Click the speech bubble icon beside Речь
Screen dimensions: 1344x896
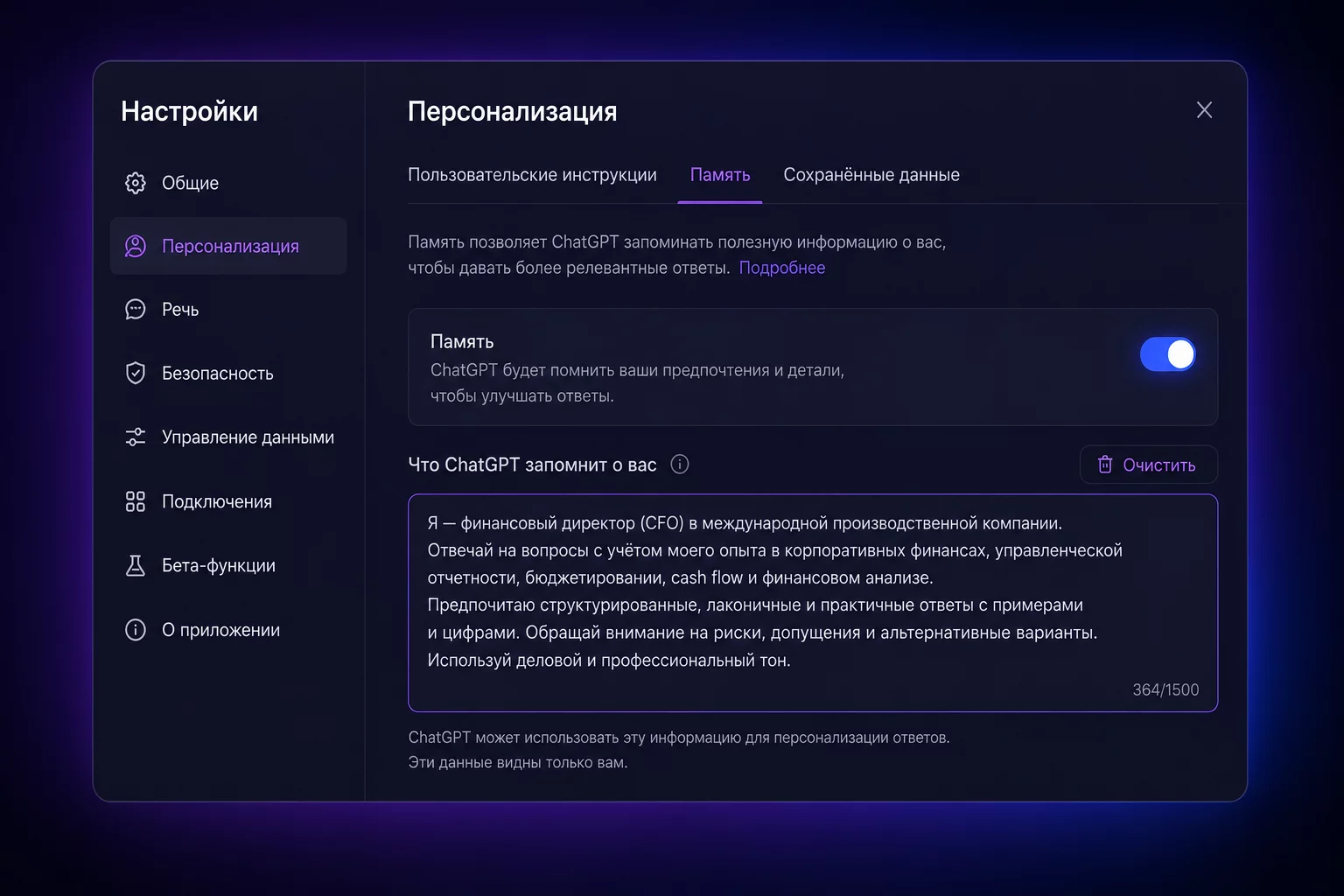click(136, 309)
